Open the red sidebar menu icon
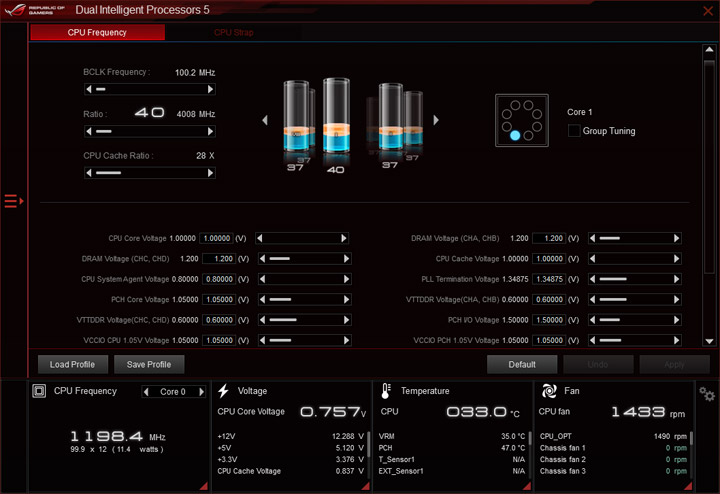This screenshot has height=494, width=720. coord(13,201)
